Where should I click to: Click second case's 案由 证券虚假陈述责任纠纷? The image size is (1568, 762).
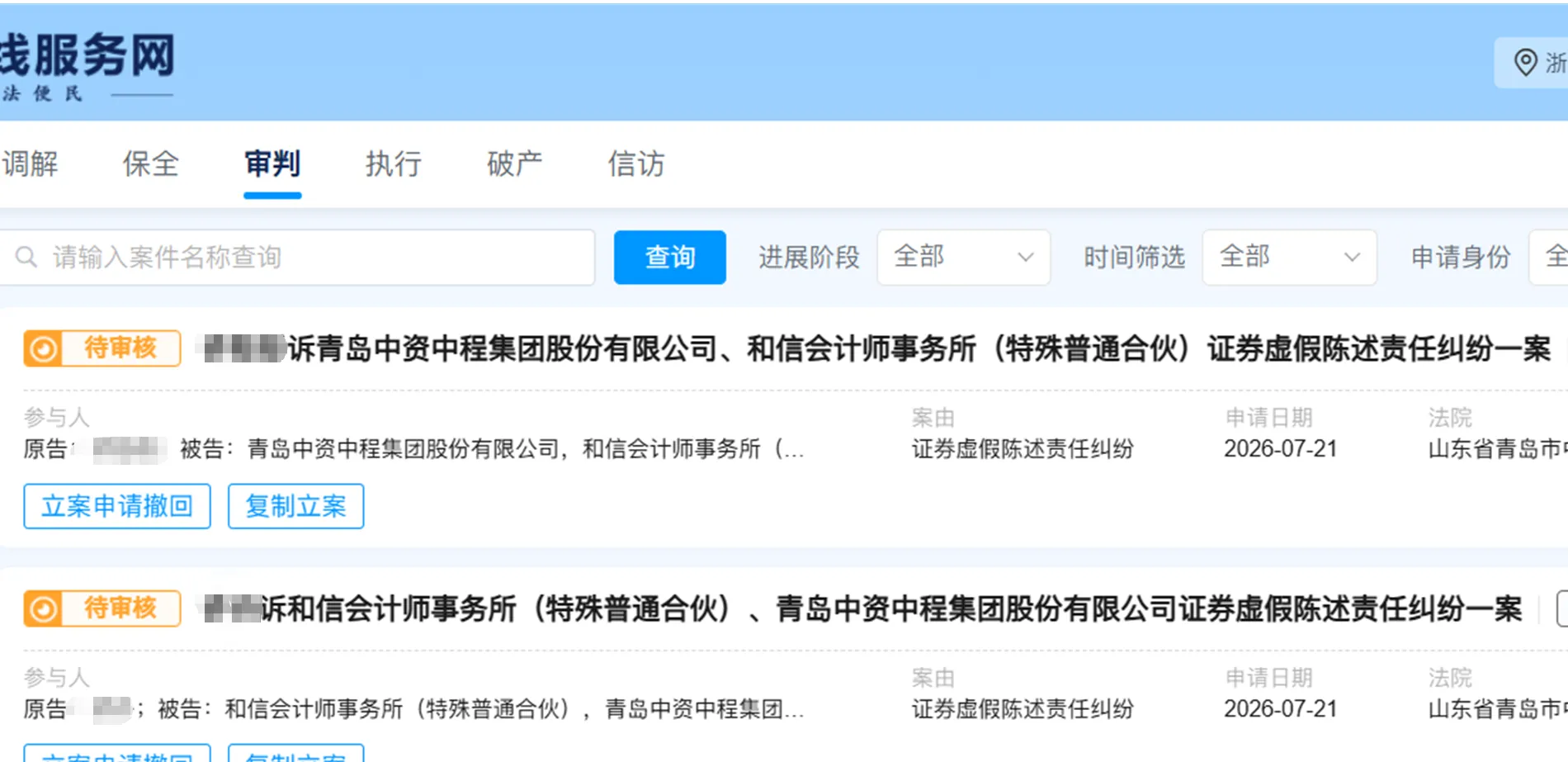pos(1023,709)
